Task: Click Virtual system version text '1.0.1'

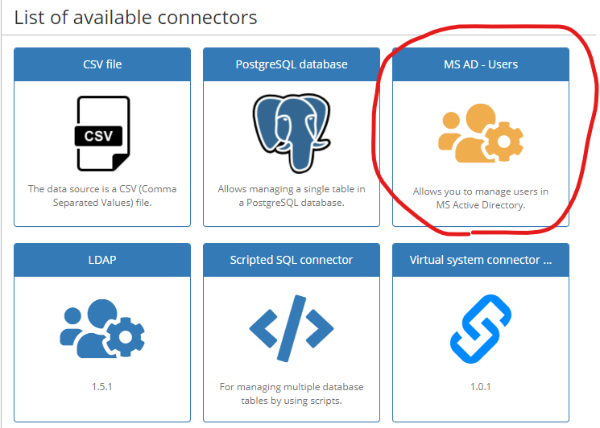Action: (481, 387)
